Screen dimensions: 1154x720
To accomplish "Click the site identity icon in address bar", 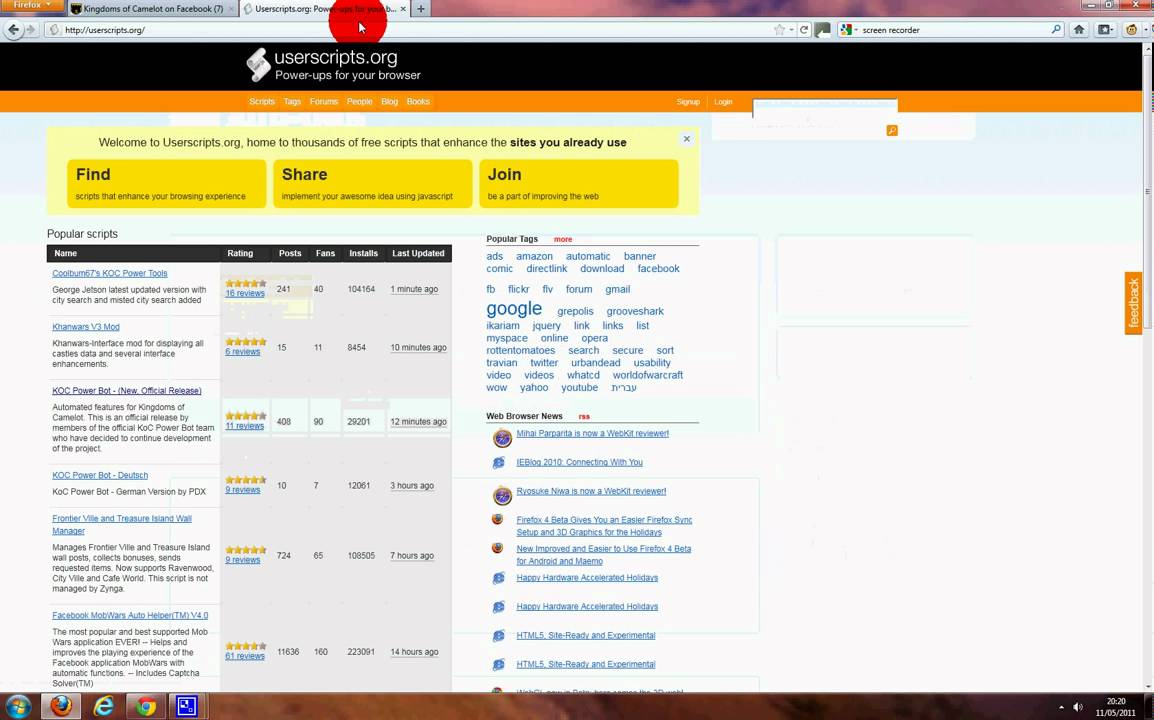I will pos(53,29).
